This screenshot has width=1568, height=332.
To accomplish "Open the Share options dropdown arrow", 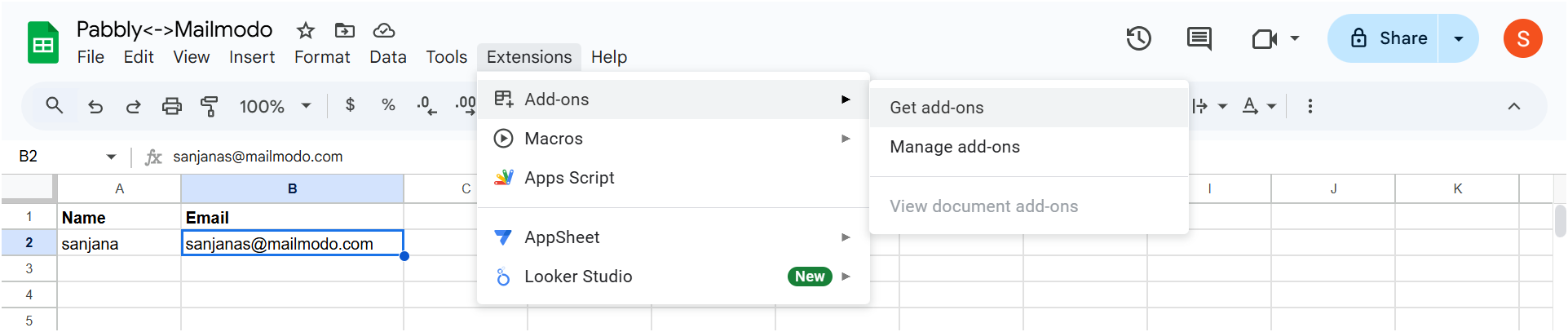I will [1458, 38].
